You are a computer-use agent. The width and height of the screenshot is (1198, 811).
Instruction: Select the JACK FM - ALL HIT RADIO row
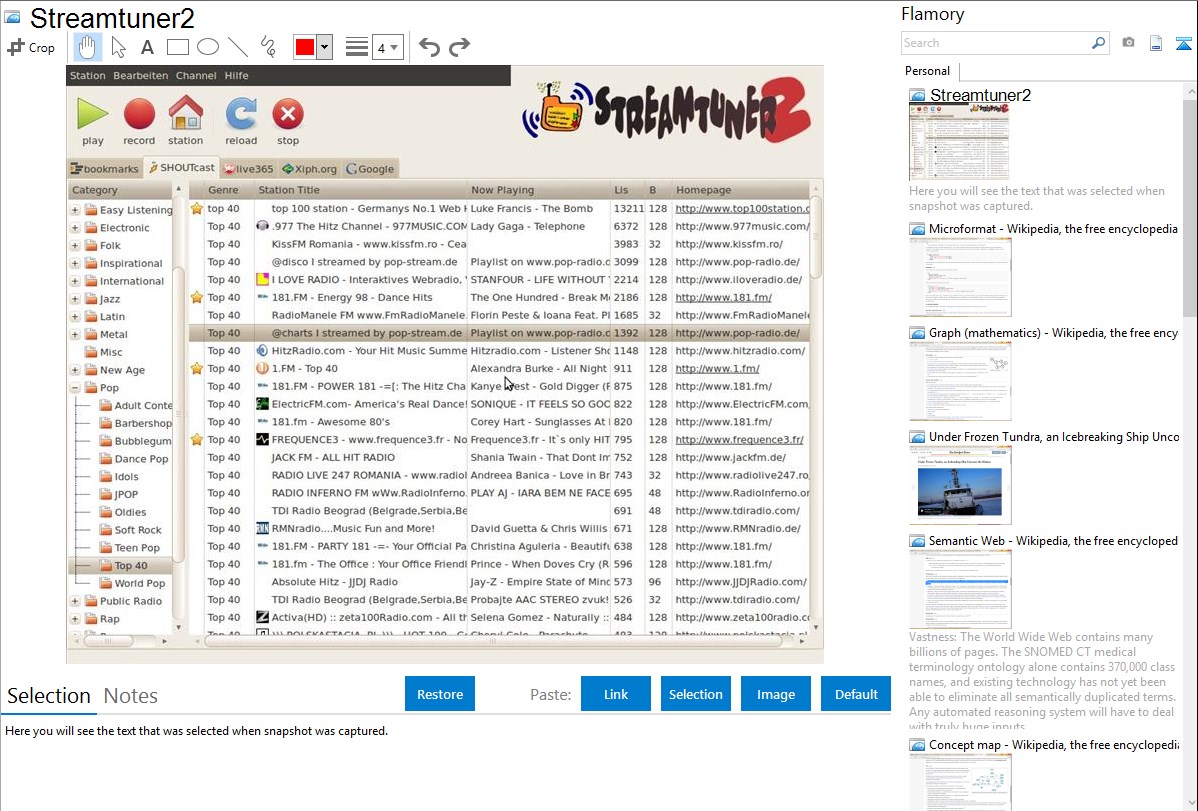point(500,457)
